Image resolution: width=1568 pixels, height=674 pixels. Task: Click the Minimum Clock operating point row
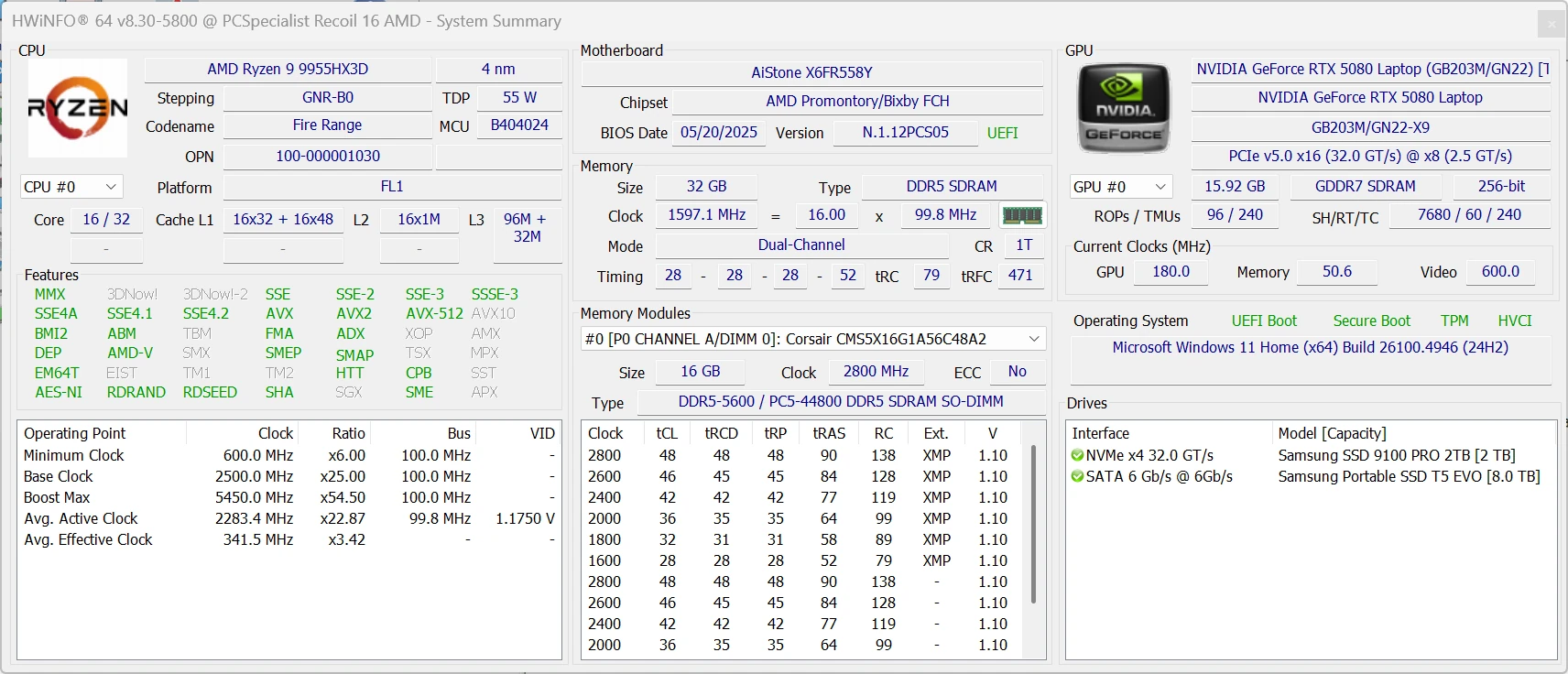click(x=289, y=455)
